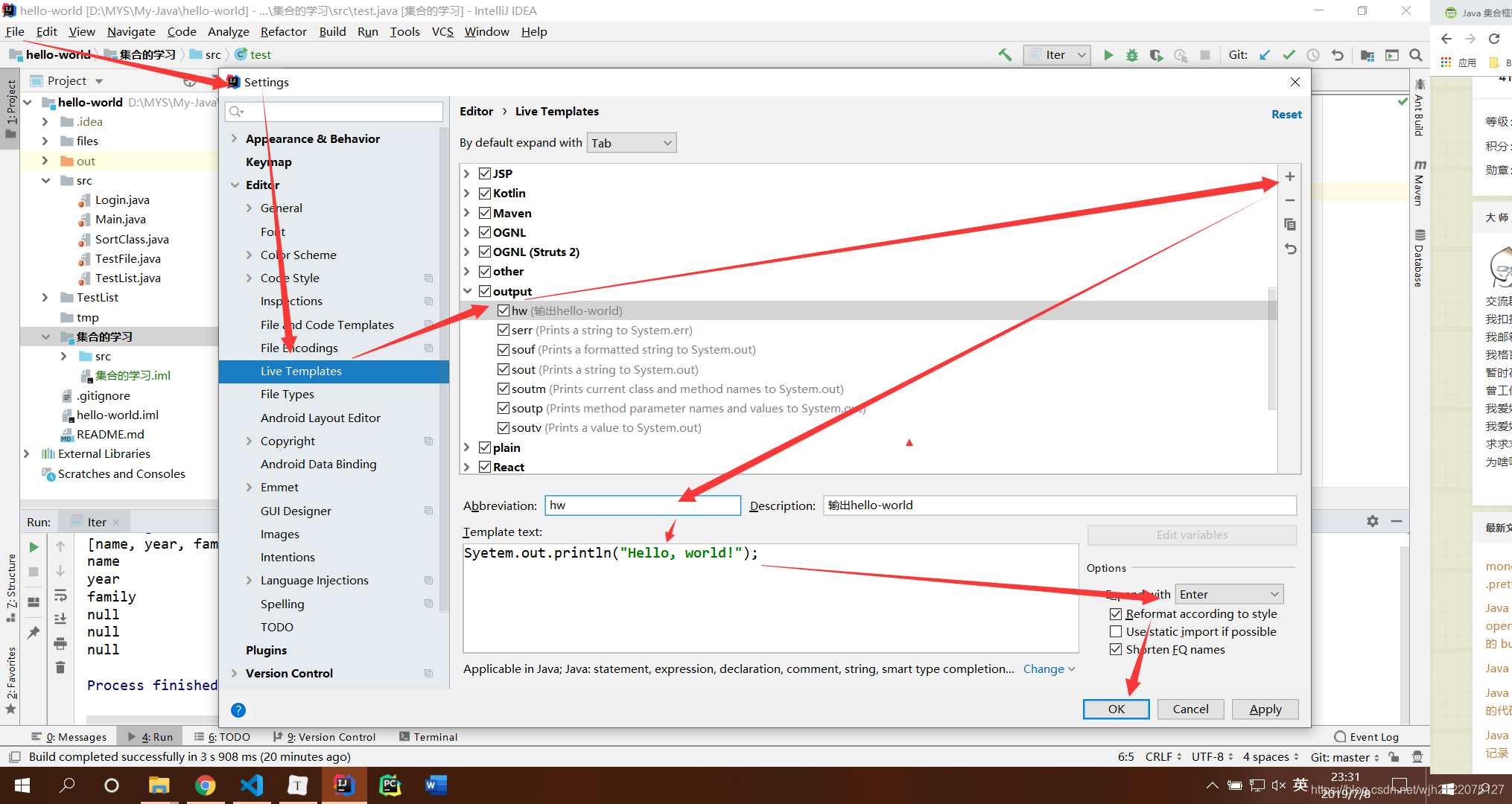Toggle the sout template checkbox
Viewport: 1512px width, 804px height.
coord(504,369)
